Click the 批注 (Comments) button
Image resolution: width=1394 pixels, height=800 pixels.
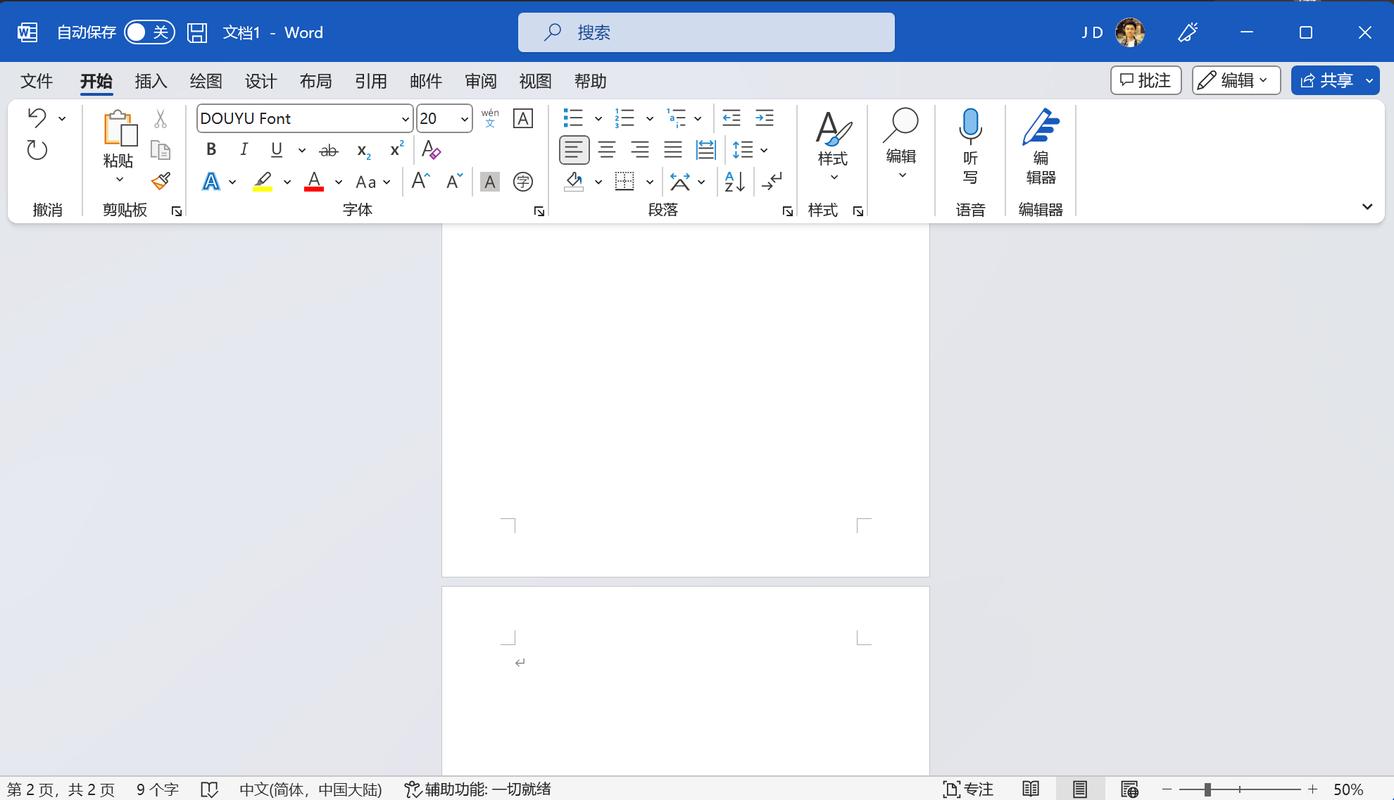coord(1146,80)
